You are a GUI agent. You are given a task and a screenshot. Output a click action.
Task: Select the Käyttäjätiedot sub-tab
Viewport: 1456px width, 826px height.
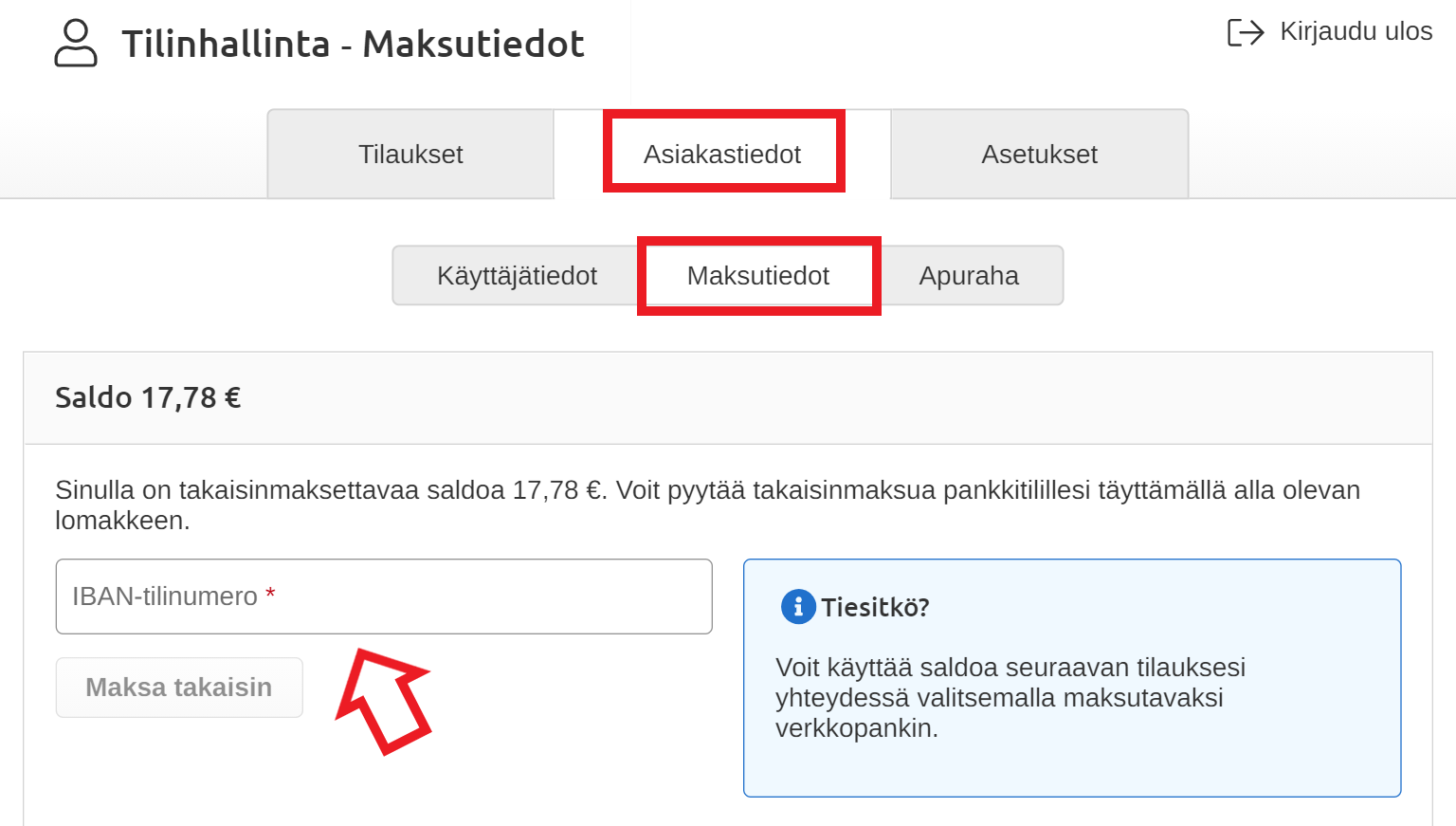517,276
